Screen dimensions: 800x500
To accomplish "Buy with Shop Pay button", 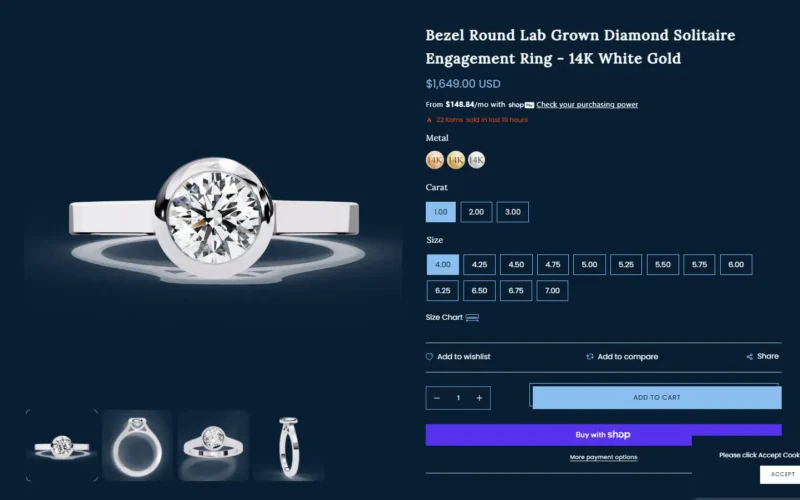I will point(603,435).
